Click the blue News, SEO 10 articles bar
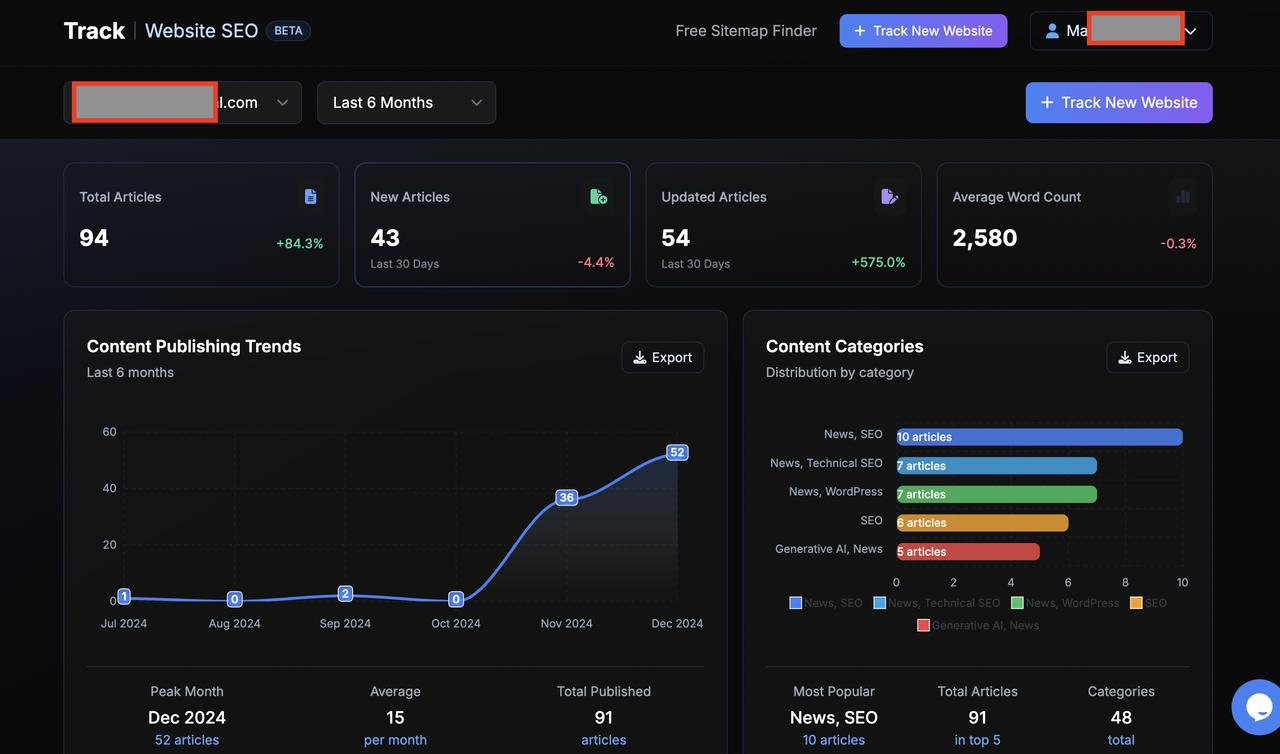Viewport: 1280px width, 754px height. tap(1040, 437)
